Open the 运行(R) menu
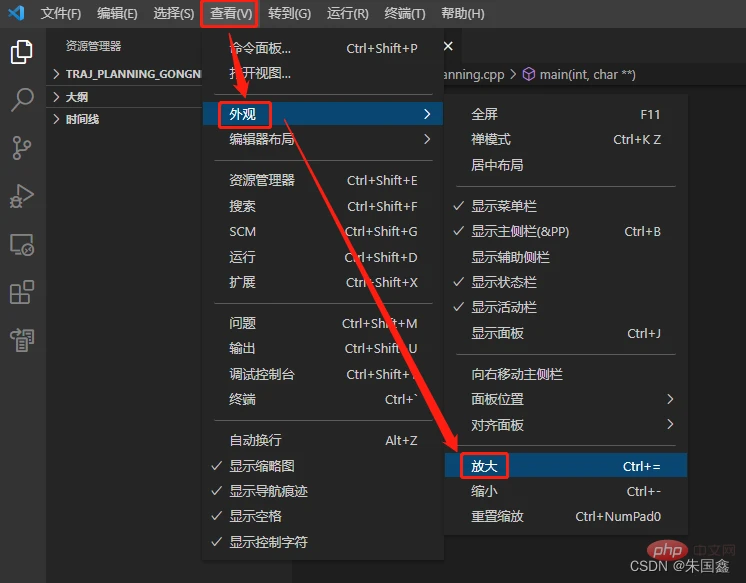Image resolution: width=746 pixels, height=583 pixels. point(348,13)
